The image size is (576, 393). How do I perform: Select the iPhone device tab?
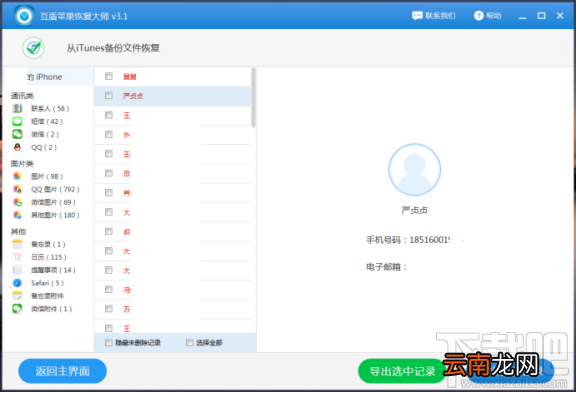(48, 77)
